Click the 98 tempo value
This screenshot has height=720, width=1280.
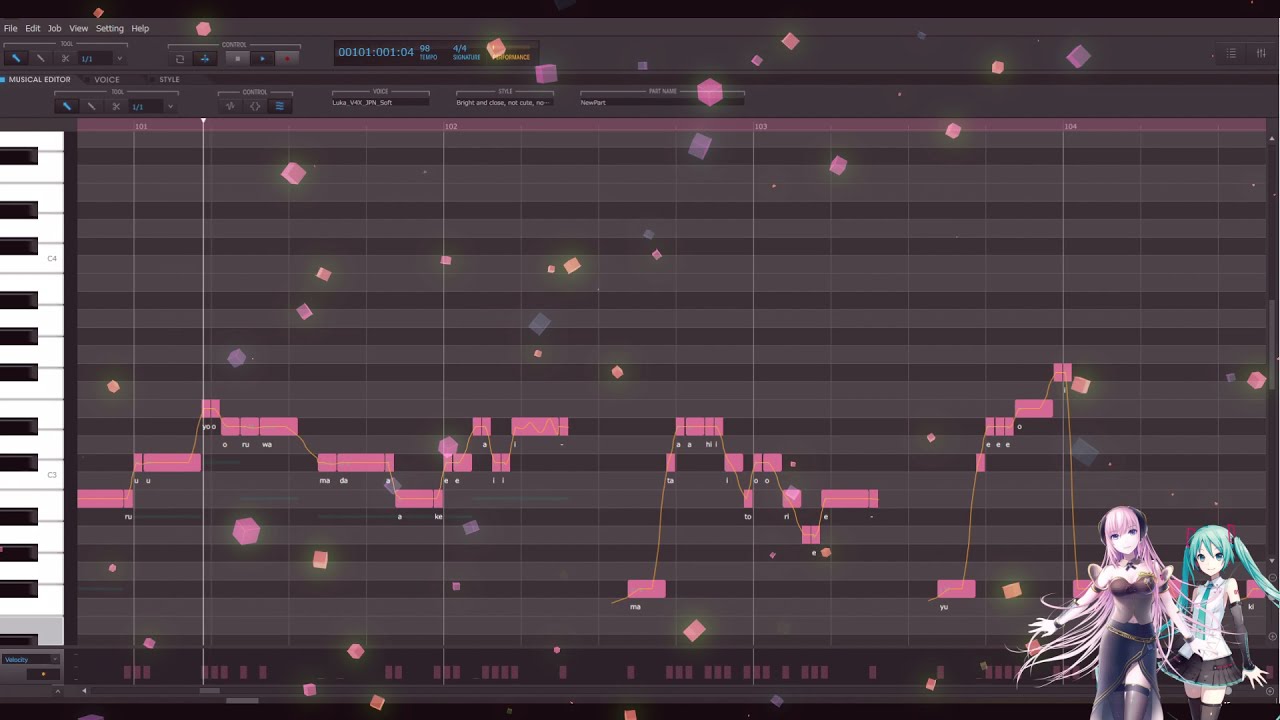(425, 48)
